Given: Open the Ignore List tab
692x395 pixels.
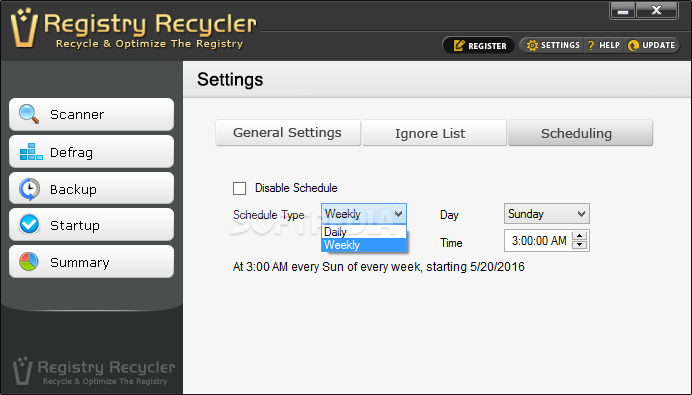Looking at the screenshot, I should click(434, 133).
